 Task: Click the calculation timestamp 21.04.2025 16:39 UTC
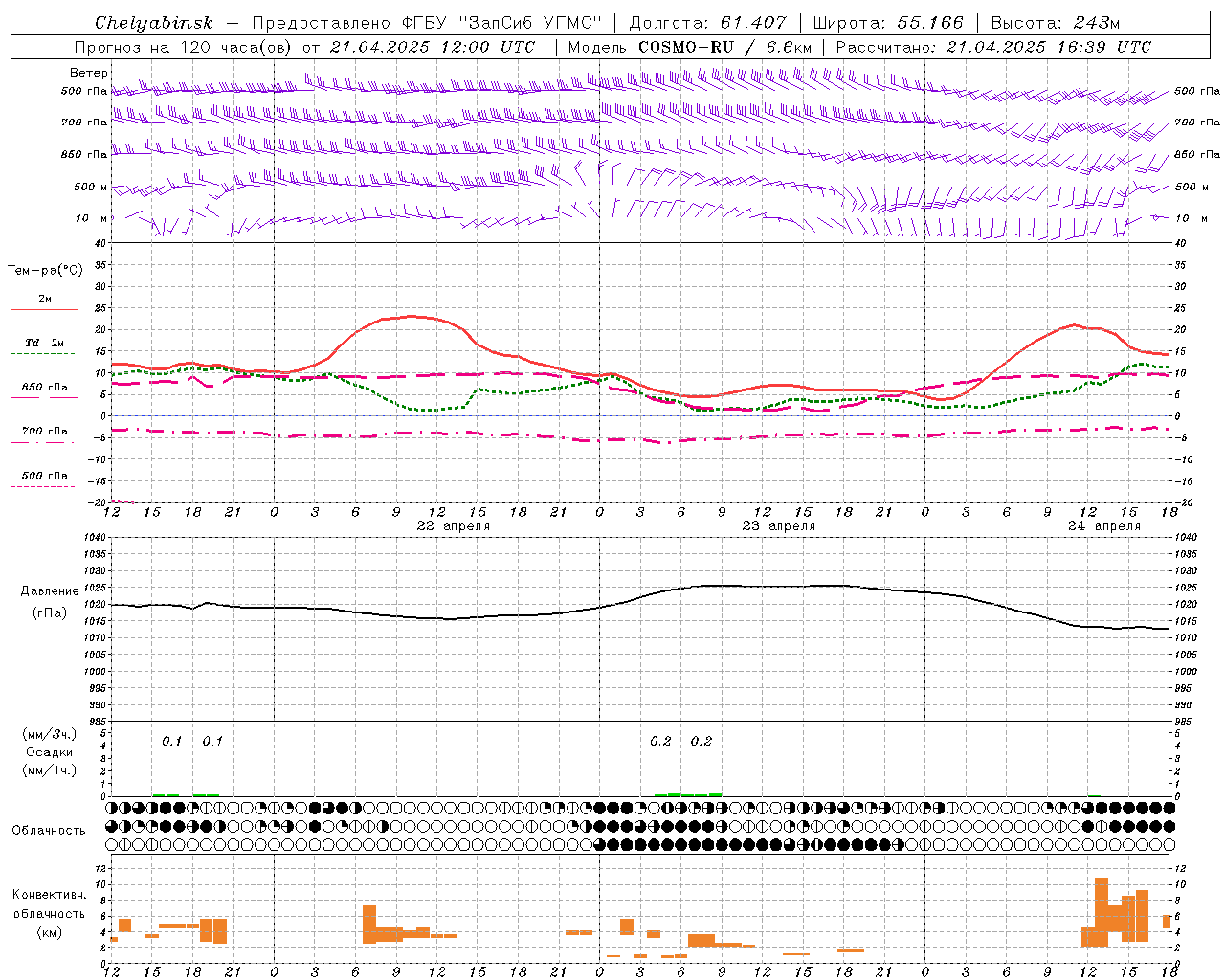tap(1049, 47)
